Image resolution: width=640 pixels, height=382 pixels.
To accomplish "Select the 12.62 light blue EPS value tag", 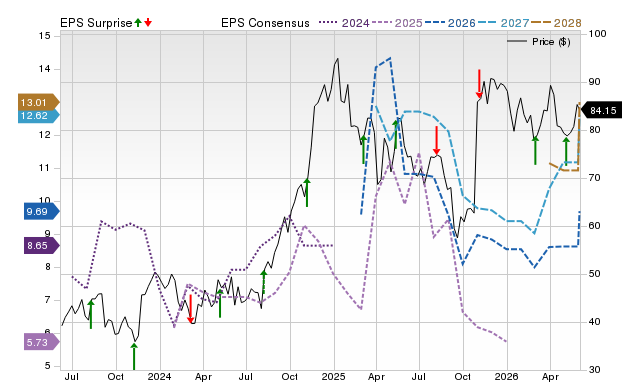I will [38, 115].
